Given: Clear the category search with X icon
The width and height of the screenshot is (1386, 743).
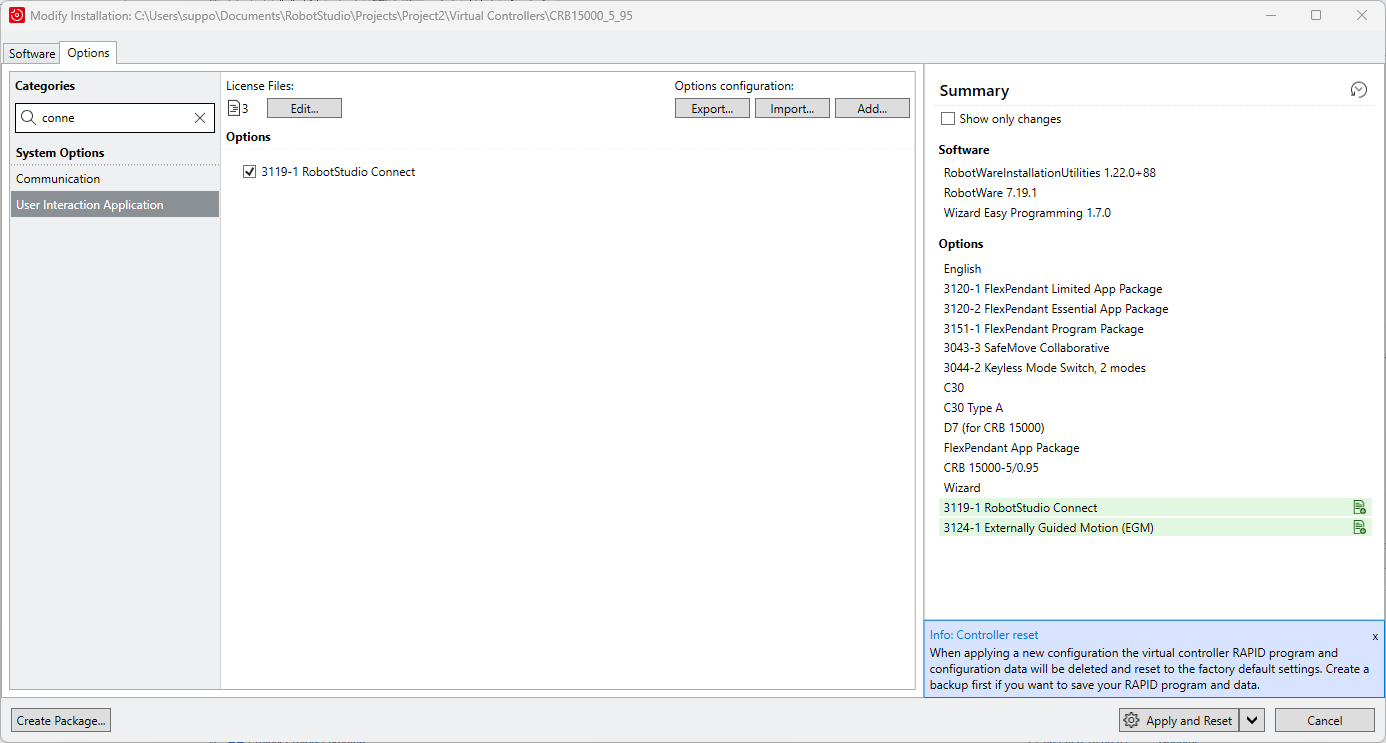Looking at the screenshot, I should 200,118.
